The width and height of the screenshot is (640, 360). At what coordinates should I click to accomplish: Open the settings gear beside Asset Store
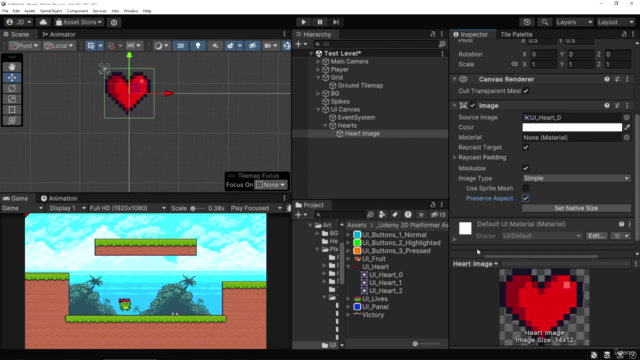114,22
